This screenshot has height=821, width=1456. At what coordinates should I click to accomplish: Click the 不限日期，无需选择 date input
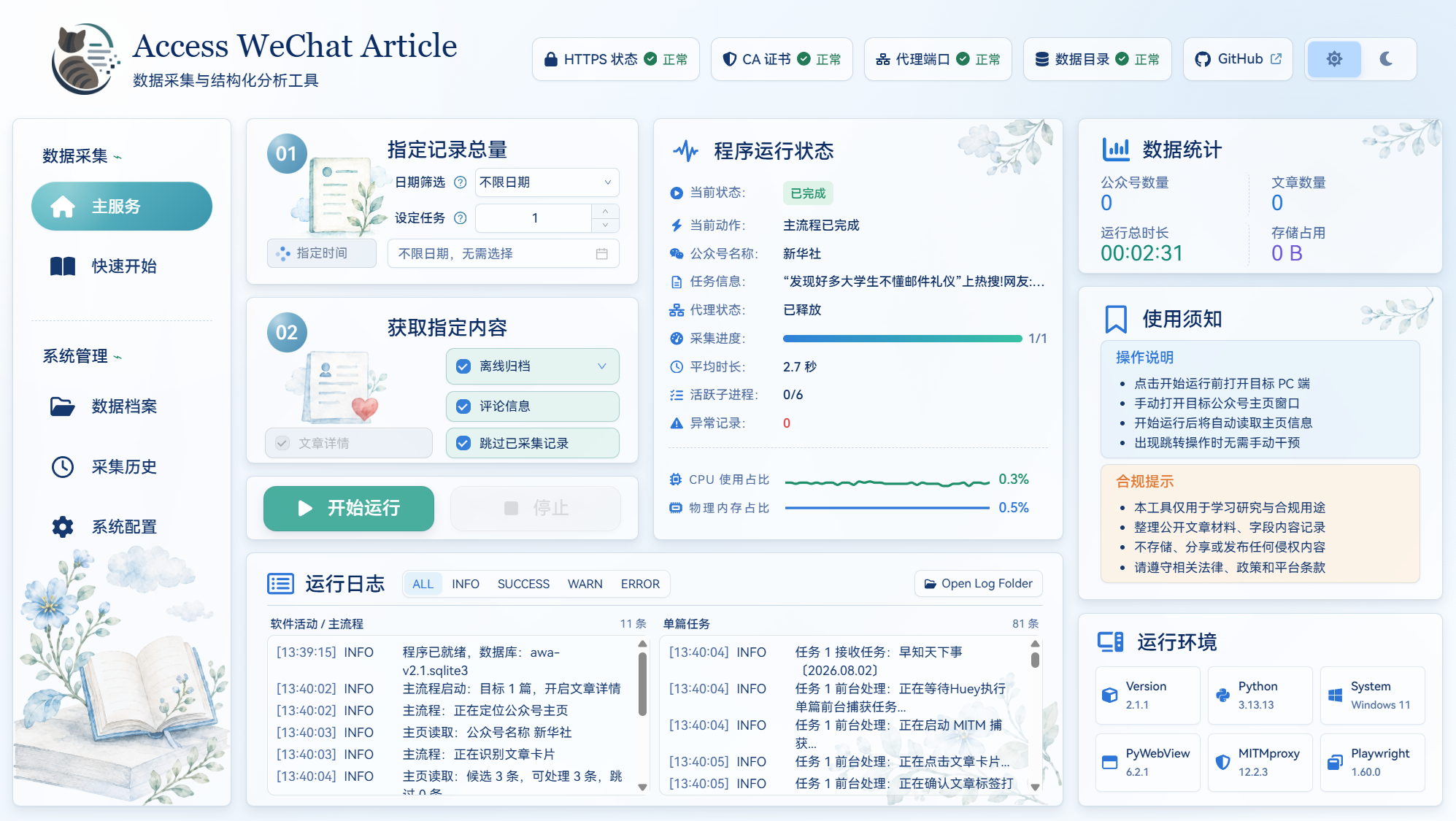(503, 254)
